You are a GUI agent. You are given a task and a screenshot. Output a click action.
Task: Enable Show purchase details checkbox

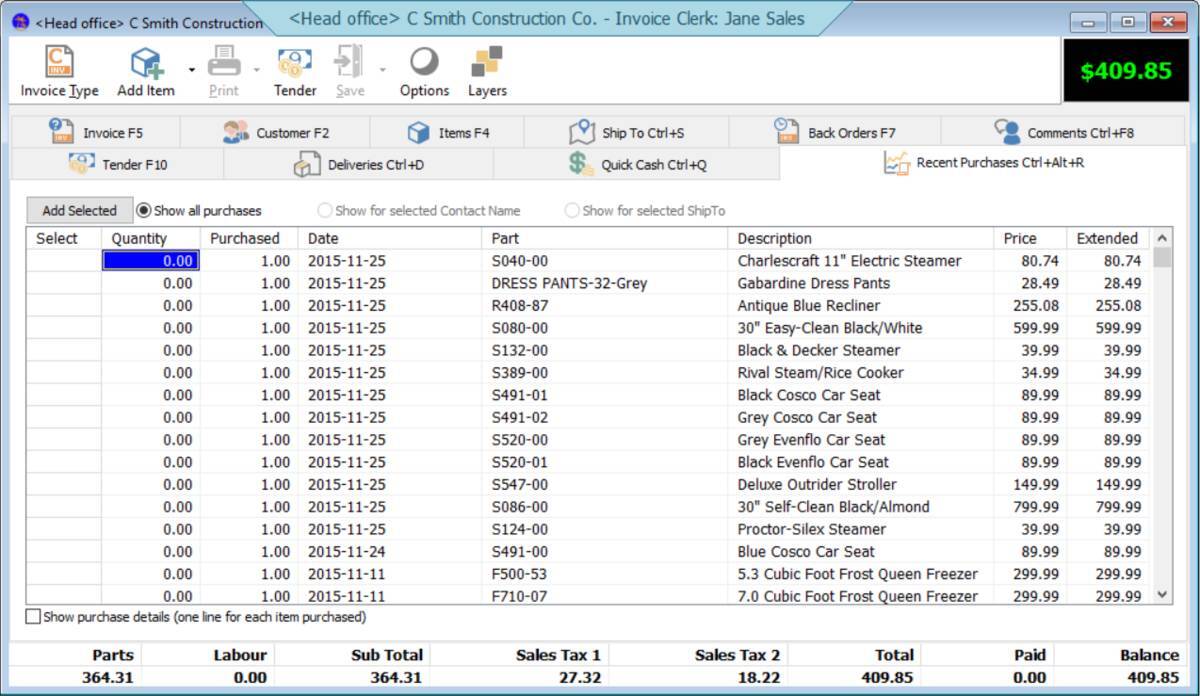[34, 617]
